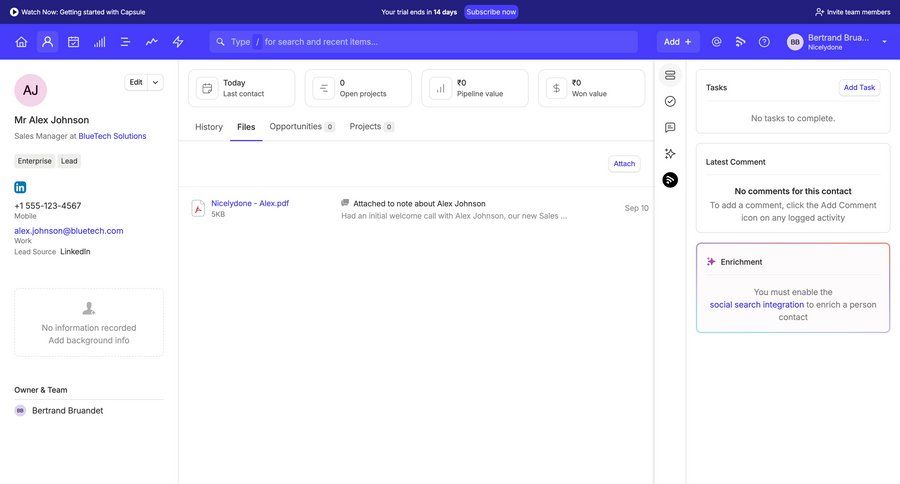Open the mentions @ icon

pyautogui.click(x=716, y=42)
